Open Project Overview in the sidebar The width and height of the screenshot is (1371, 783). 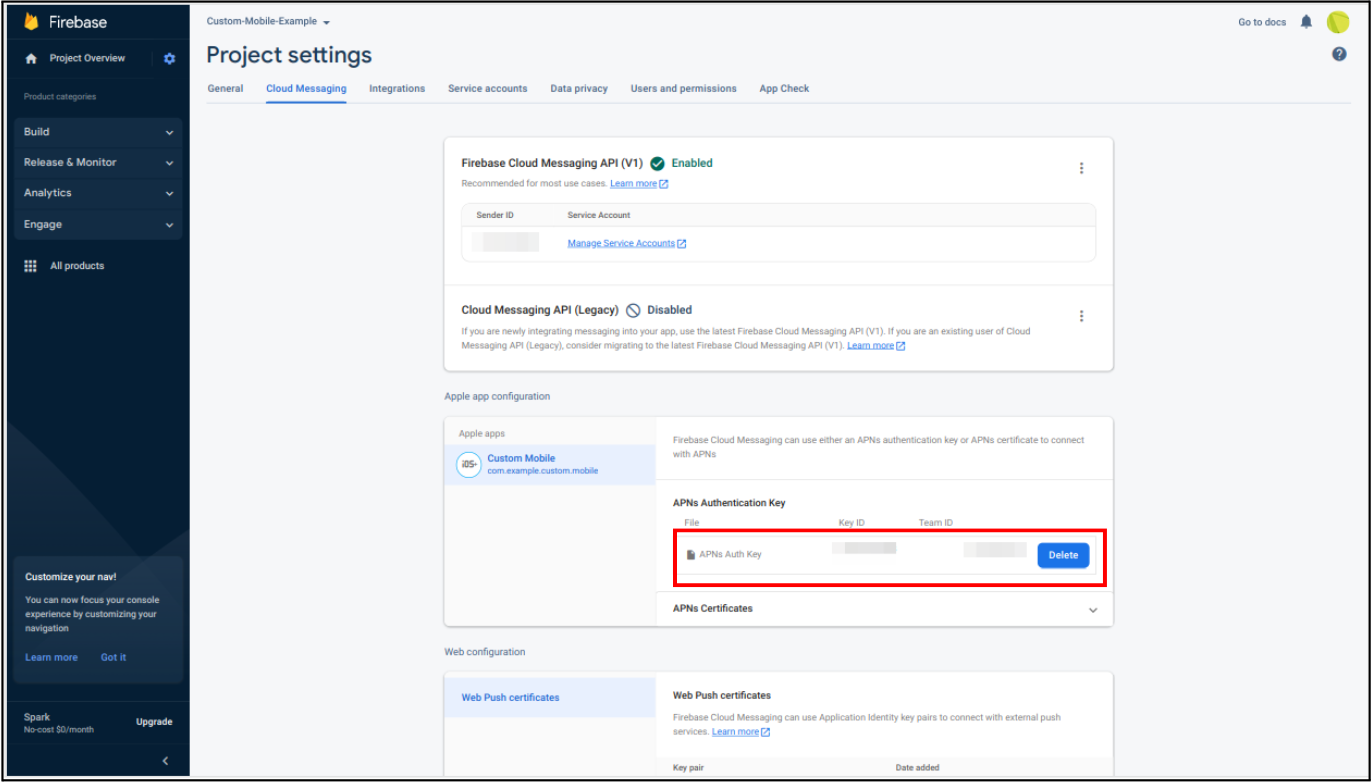(x=87, y=58)
